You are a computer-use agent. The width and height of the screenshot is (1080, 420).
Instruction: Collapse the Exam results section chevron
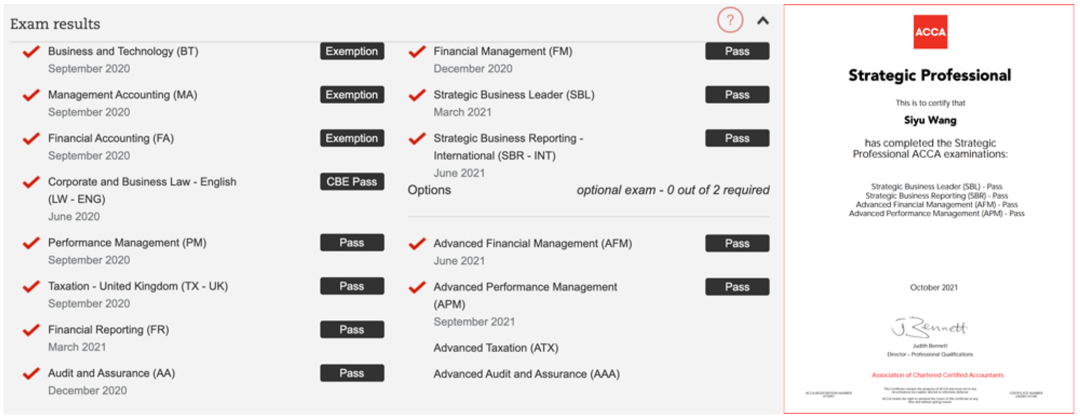(762, 21)
